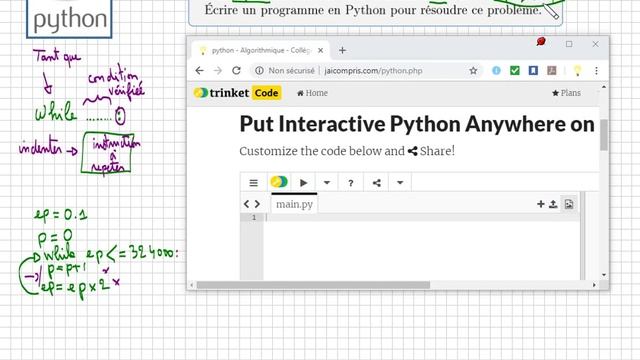Image resolution: width=640 pixels, height=360 pixels.
Task: Click the yellow Code badge
Action: coord(267,93)
